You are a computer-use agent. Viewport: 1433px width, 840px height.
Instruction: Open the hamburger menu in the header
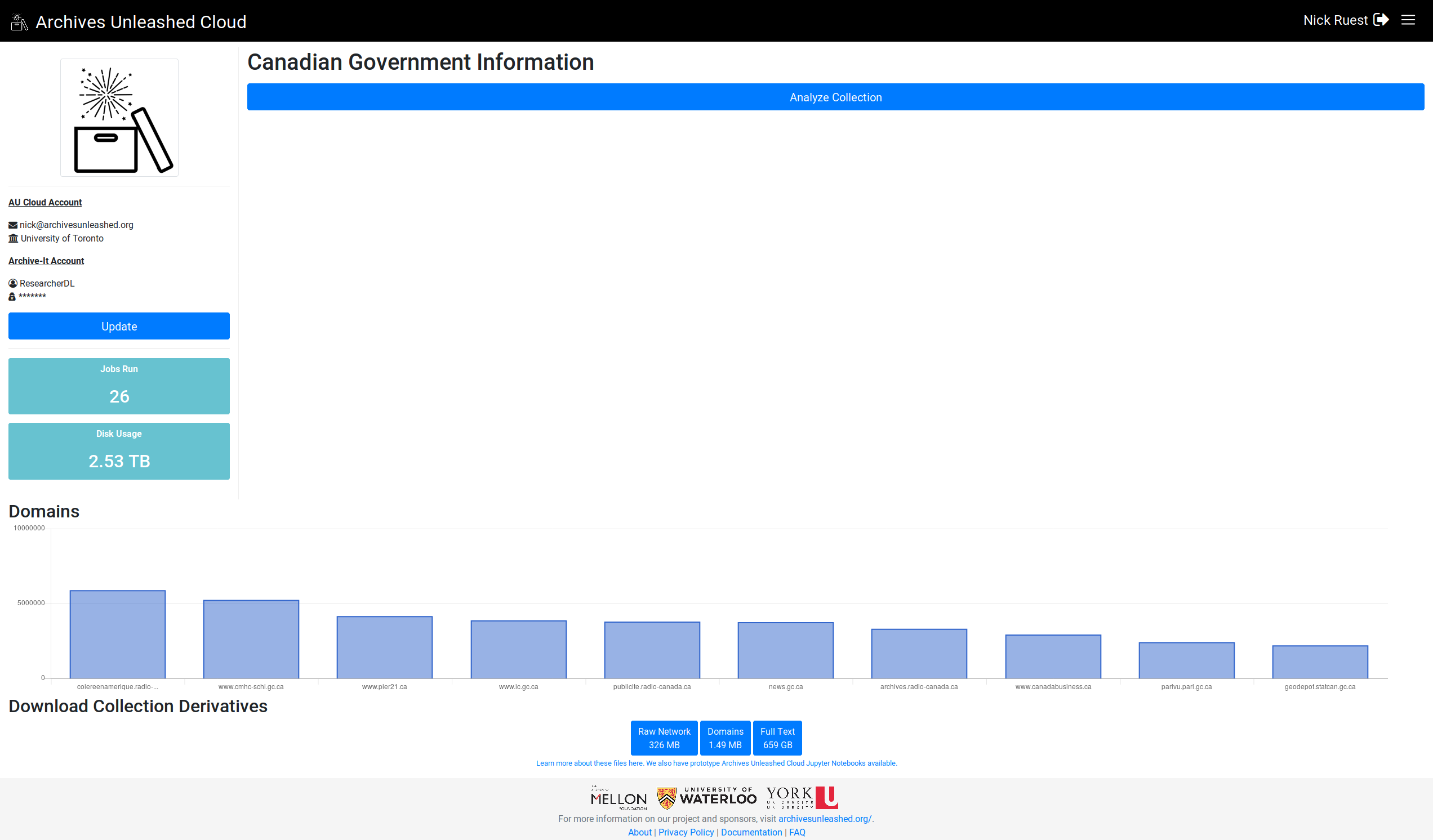pos(1408,20)
